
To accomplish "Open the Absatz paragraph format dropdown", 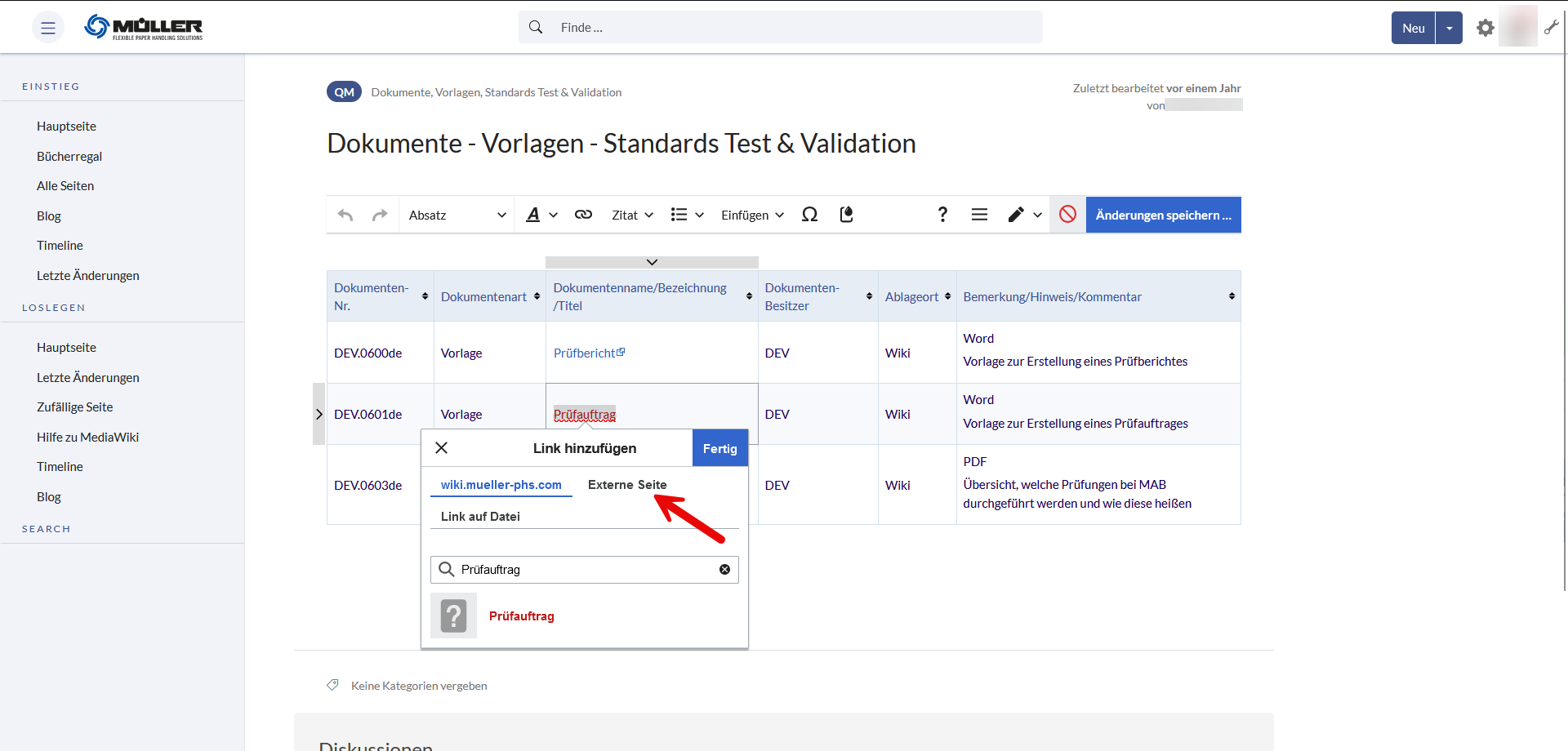I will (x=457, y=215).
